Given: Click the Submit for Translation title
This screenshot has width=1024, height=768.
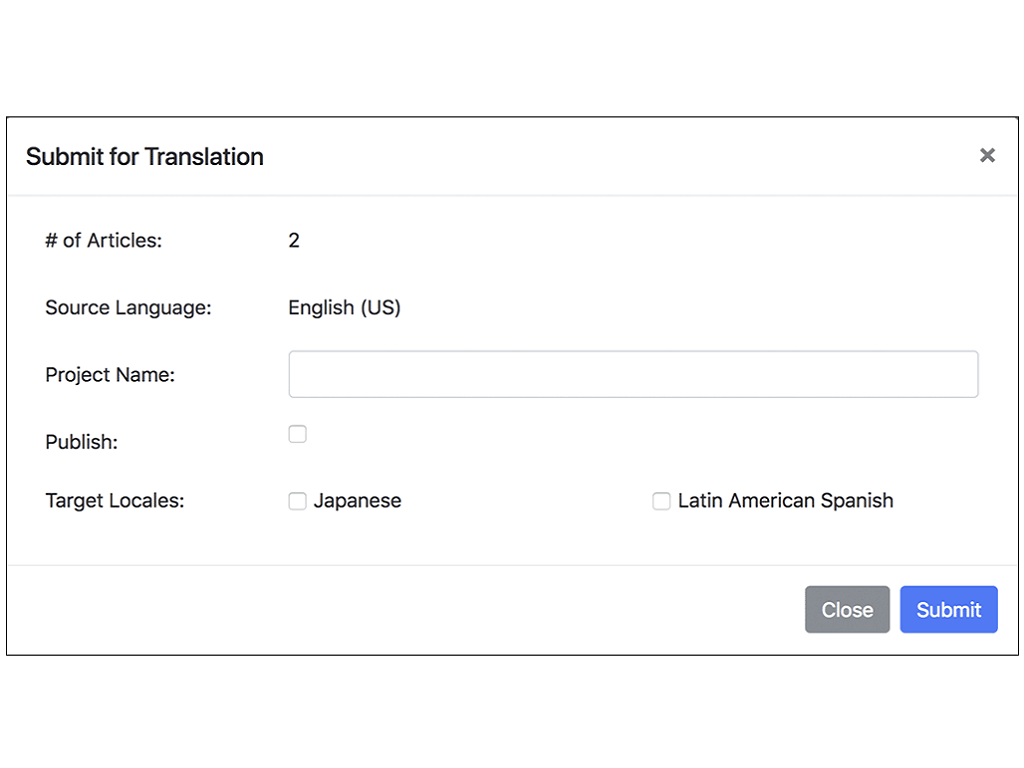Looking at the screenshot, I should point(145,157).
